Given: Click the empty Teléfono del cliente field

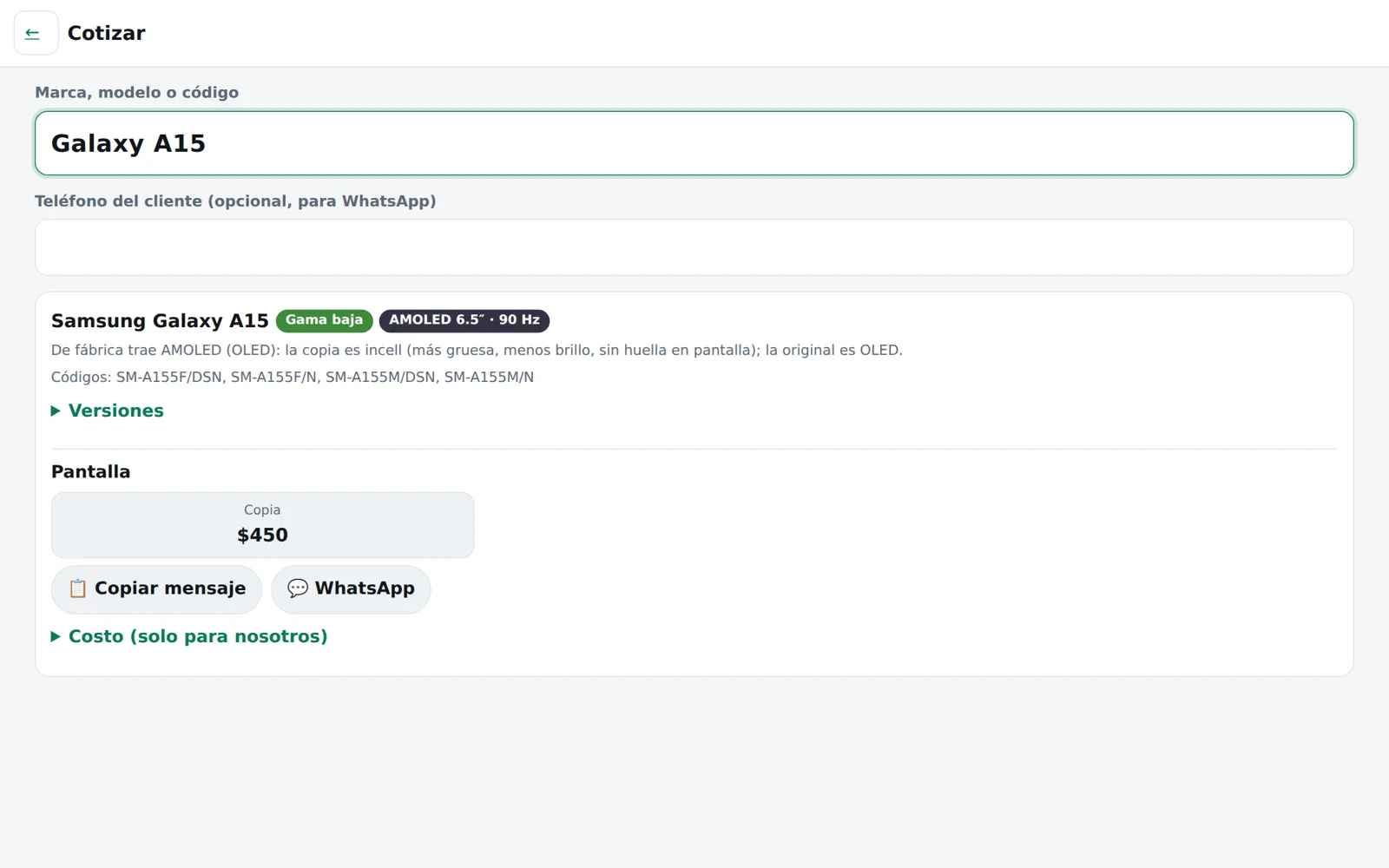Looking at the screenshot, I should [x=694, y=247].
